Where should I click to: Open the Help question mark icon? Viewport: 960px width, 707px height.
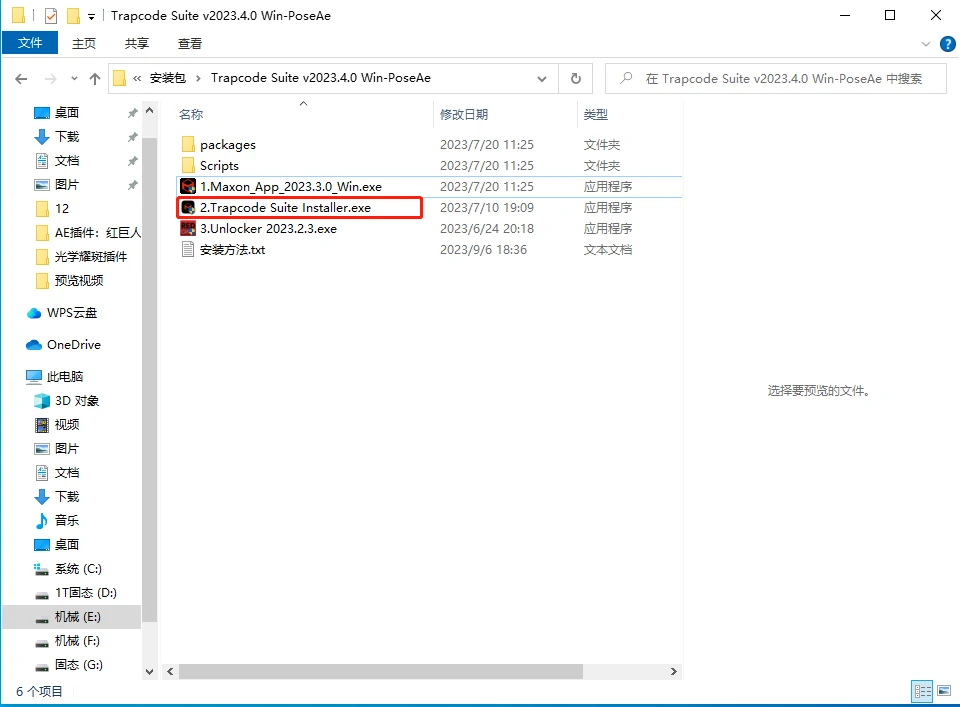(x=947, y=44)
